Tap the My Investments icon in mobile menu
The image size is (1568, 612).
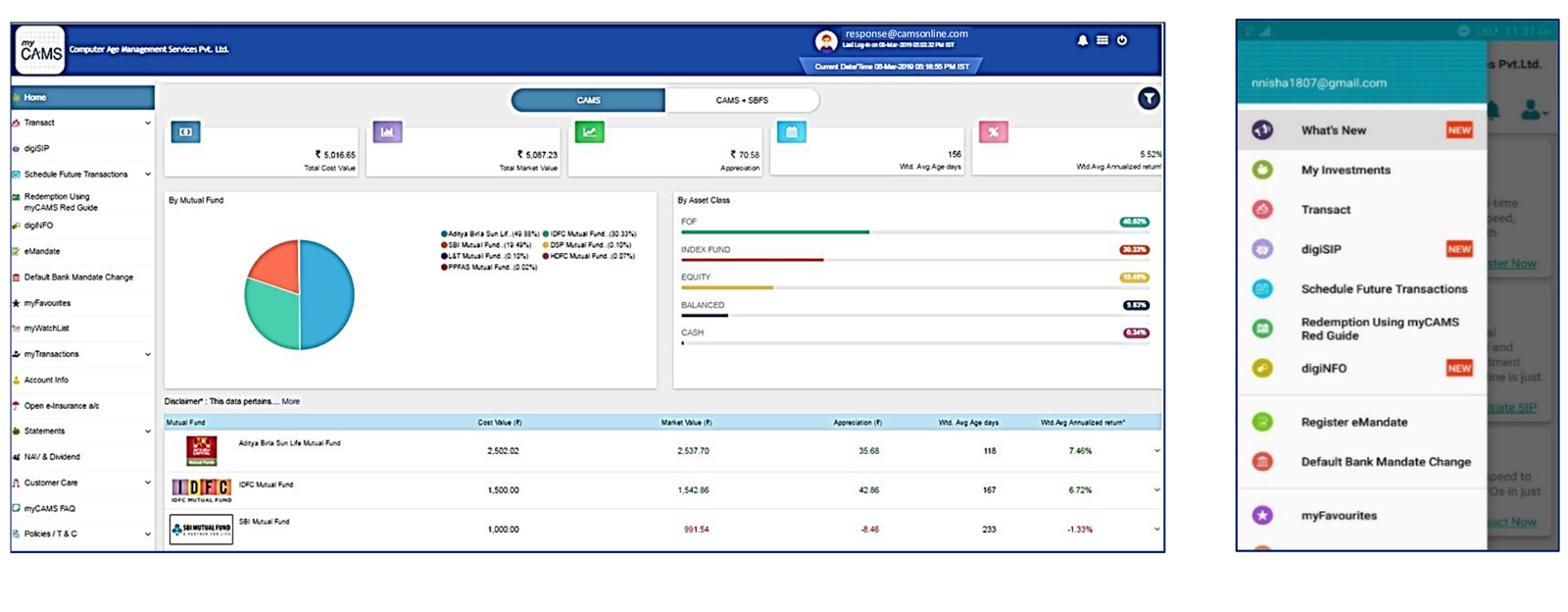click(1262, 170)
